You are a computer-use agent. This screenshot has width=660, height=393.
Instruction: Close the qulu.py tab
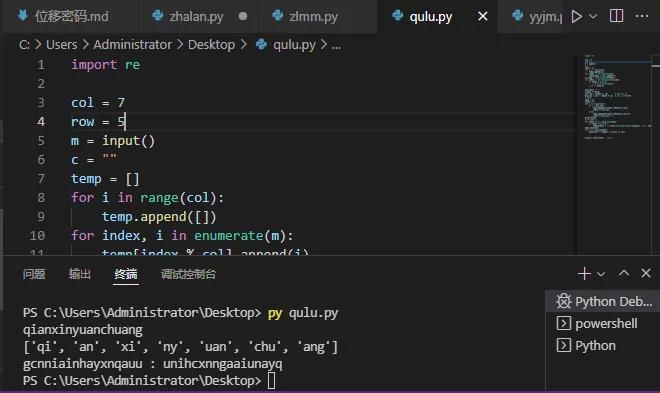coord(483,16)
